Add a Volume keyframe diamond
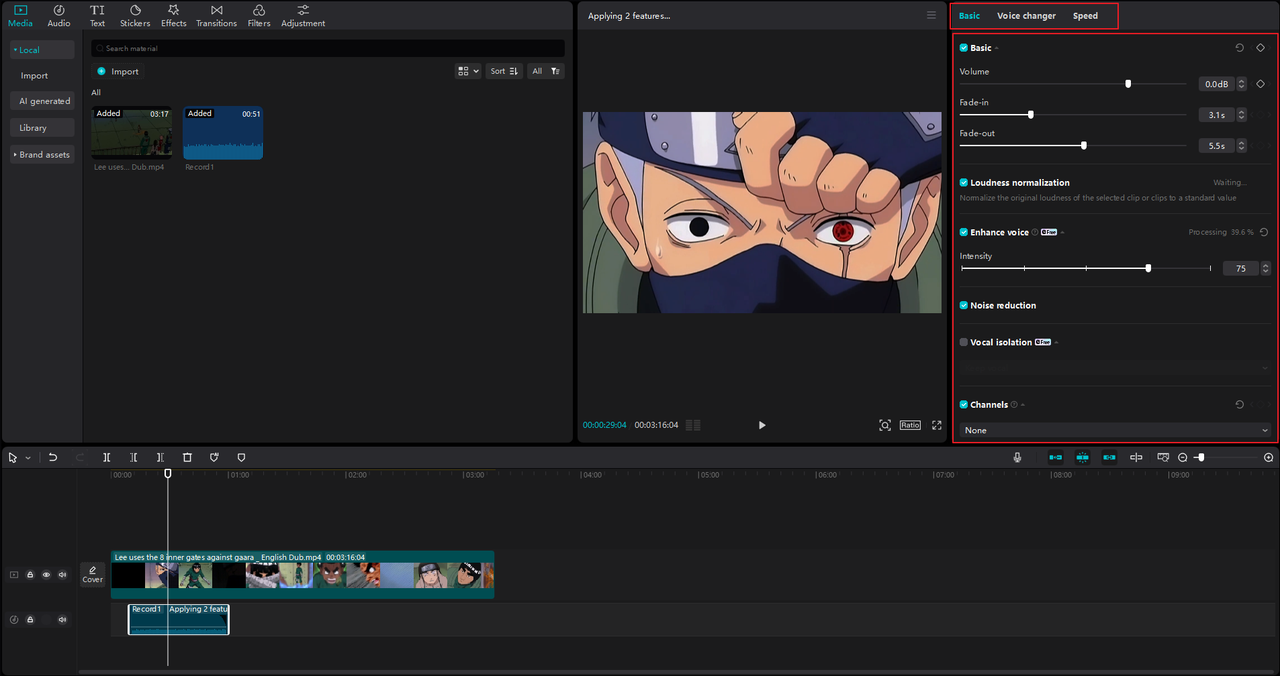The width and height of the screenshot is (1280, 676). click(1261, 84)
